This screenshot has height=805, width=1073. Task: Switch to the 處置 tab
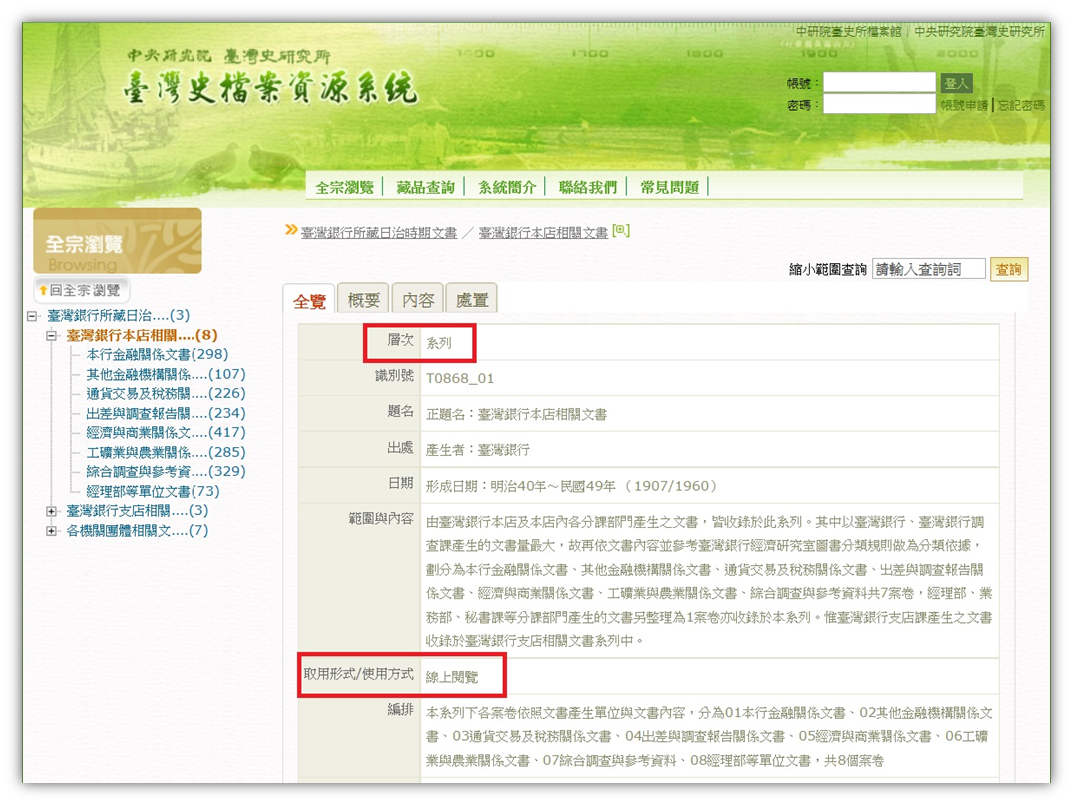tap(472, 299)
